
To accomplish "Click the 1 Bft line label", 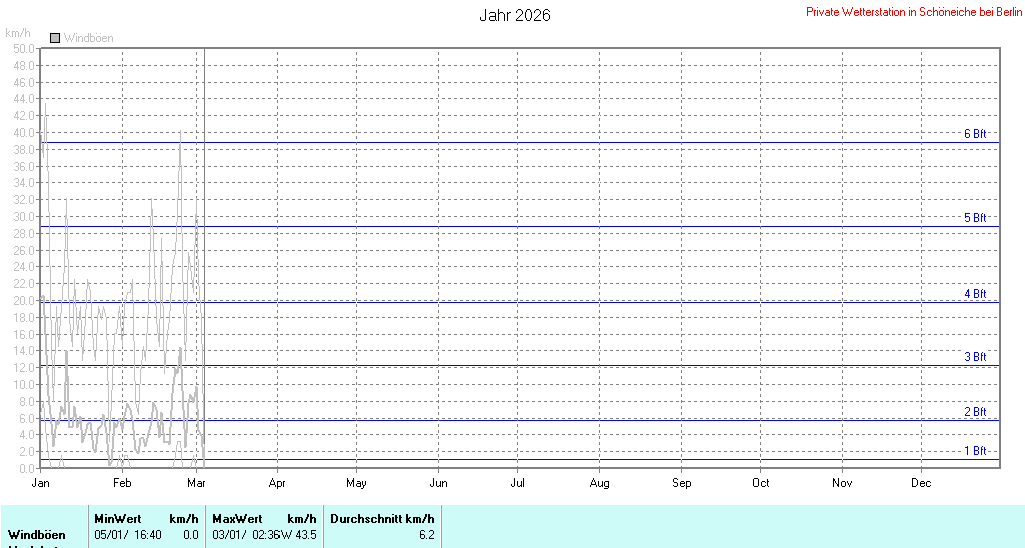I will 975,451.
